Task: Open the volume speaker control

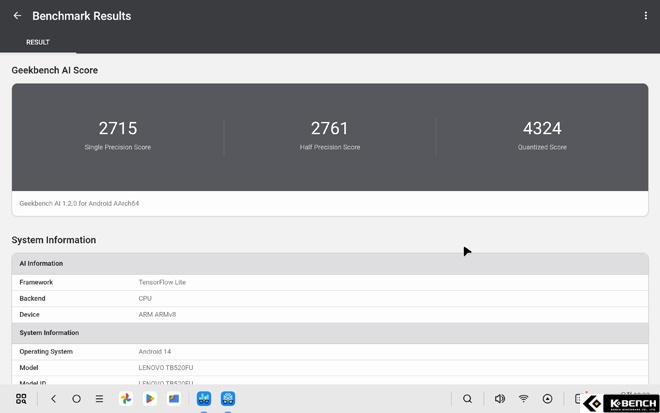Action: pos(500,399)
